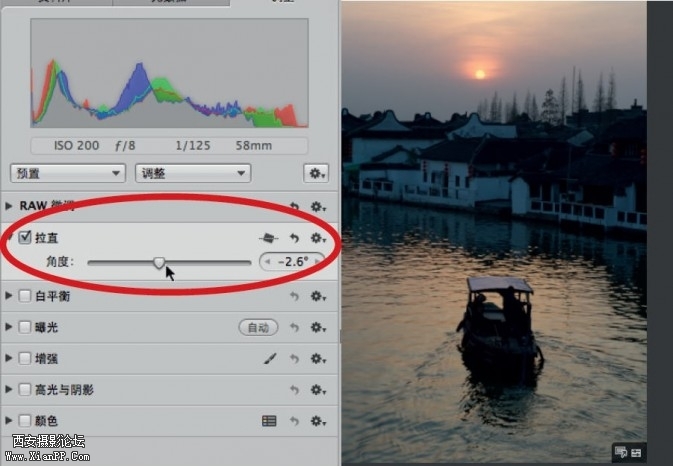
Task: Open the 预置 presets dropdown
Action: tap(68, 173)
